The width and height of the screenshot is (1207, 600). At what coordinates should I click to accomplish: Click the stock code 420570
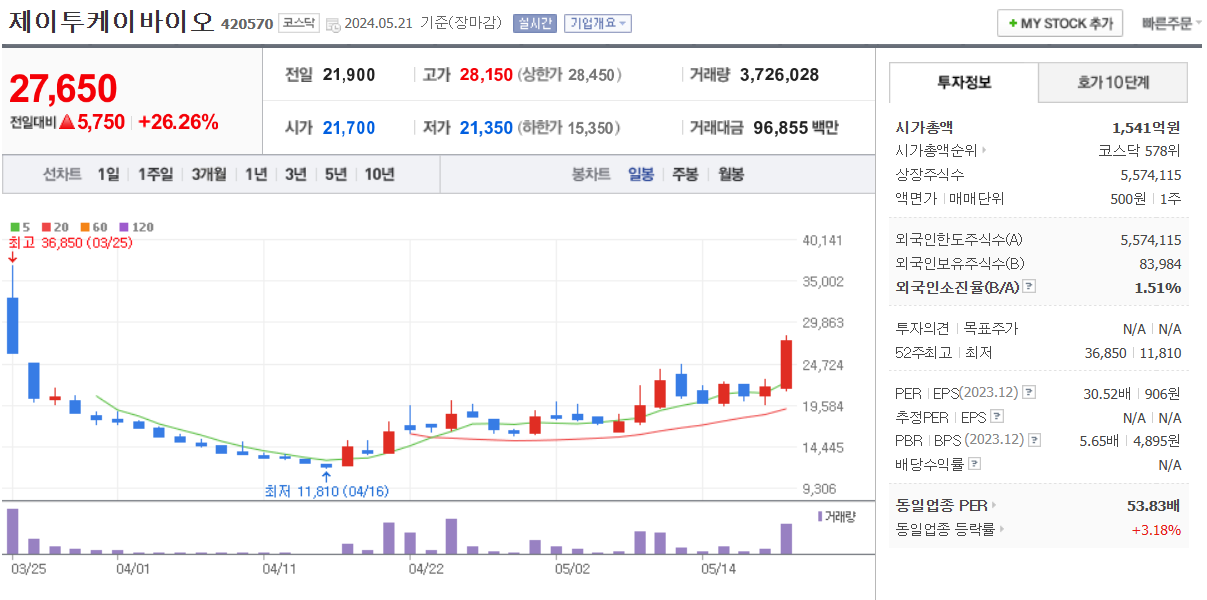point(246,24)
